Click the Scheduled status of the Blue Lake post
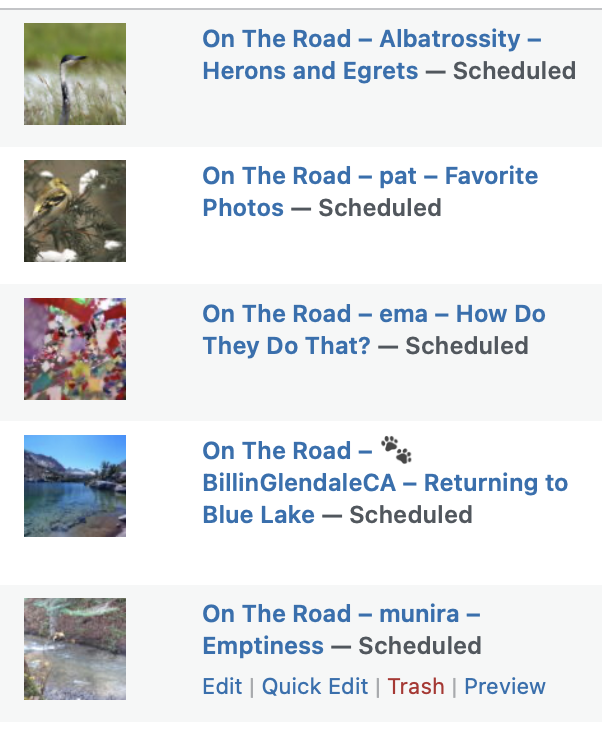The height and width of the screenshot is (740, 602). pos(410,516)
